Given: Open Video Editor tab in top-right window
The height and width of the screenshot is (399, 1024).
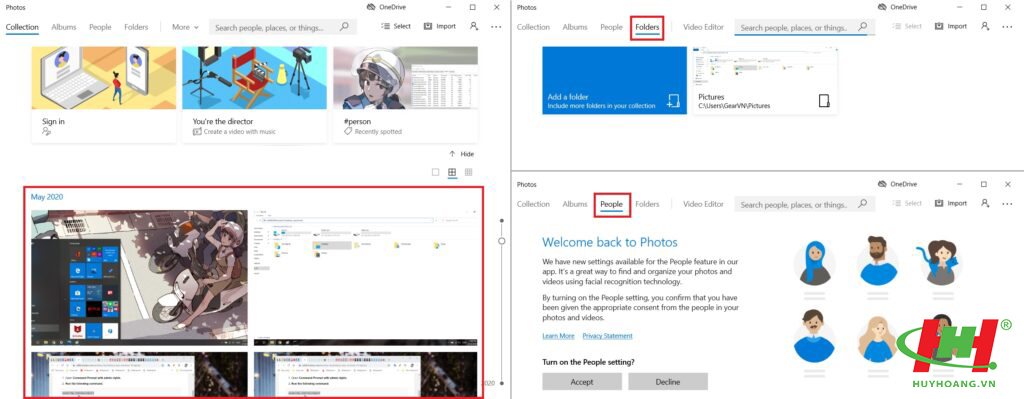Looking at the screenshot, I should point(703,27).
